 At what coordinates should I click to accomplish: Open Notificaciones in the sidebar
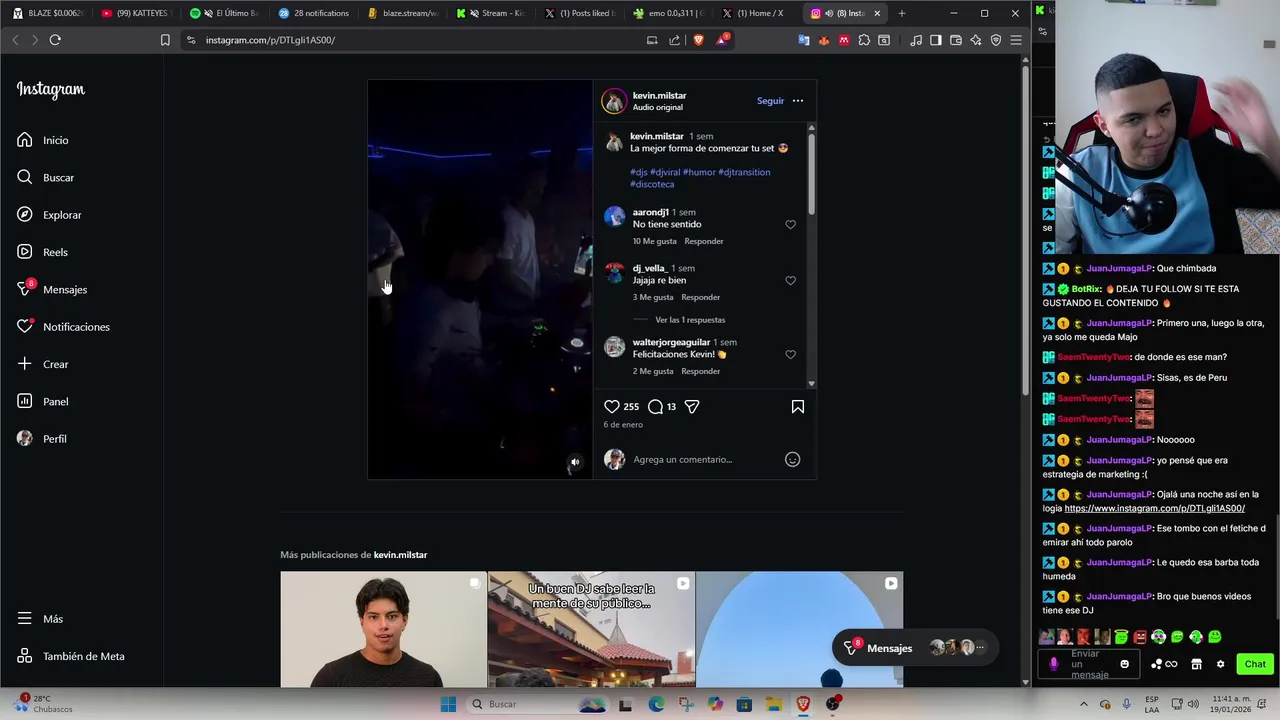tap(63, 327)
